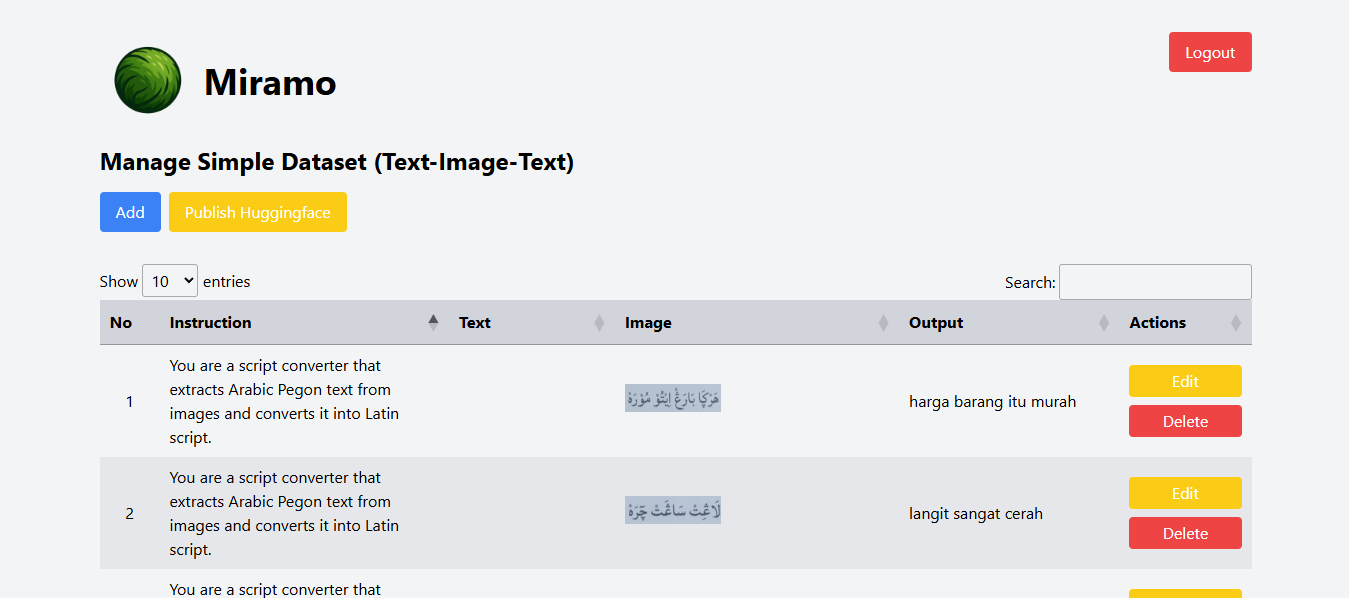Click the Output column header label
Image resolution: width=1349 pixels, height=598 pixels.
pyautogui.click(x=936, y=322)
